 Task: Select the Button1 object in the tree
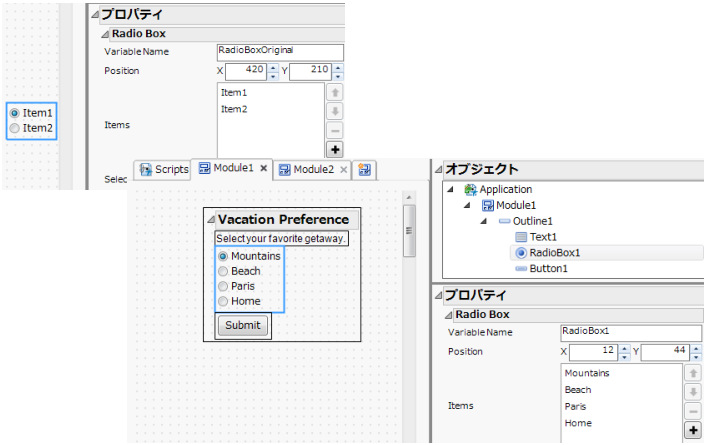click(549, 269)
